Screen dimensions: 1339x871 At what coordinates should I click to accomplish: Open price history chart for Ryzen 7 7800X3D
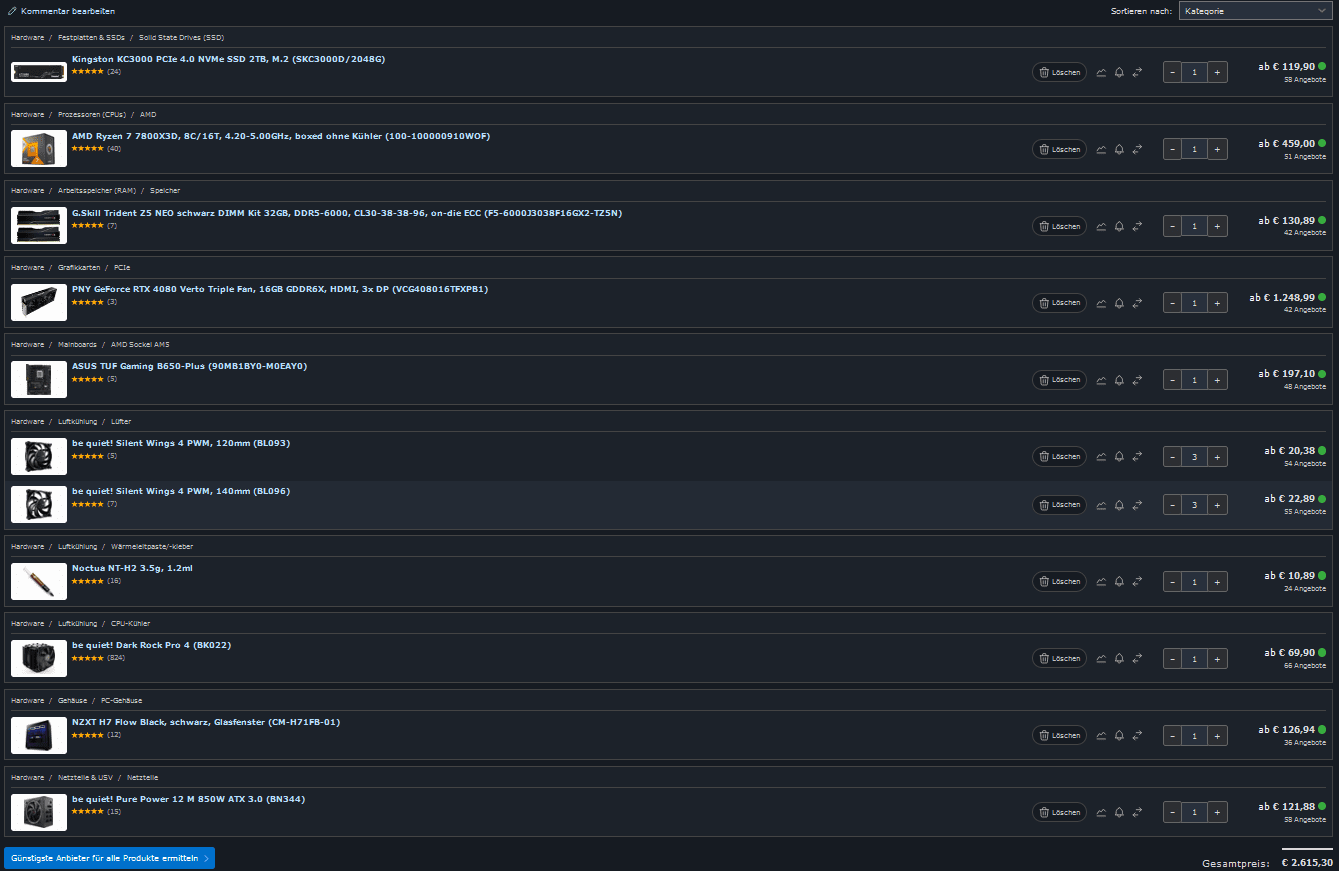point(1101,149)
